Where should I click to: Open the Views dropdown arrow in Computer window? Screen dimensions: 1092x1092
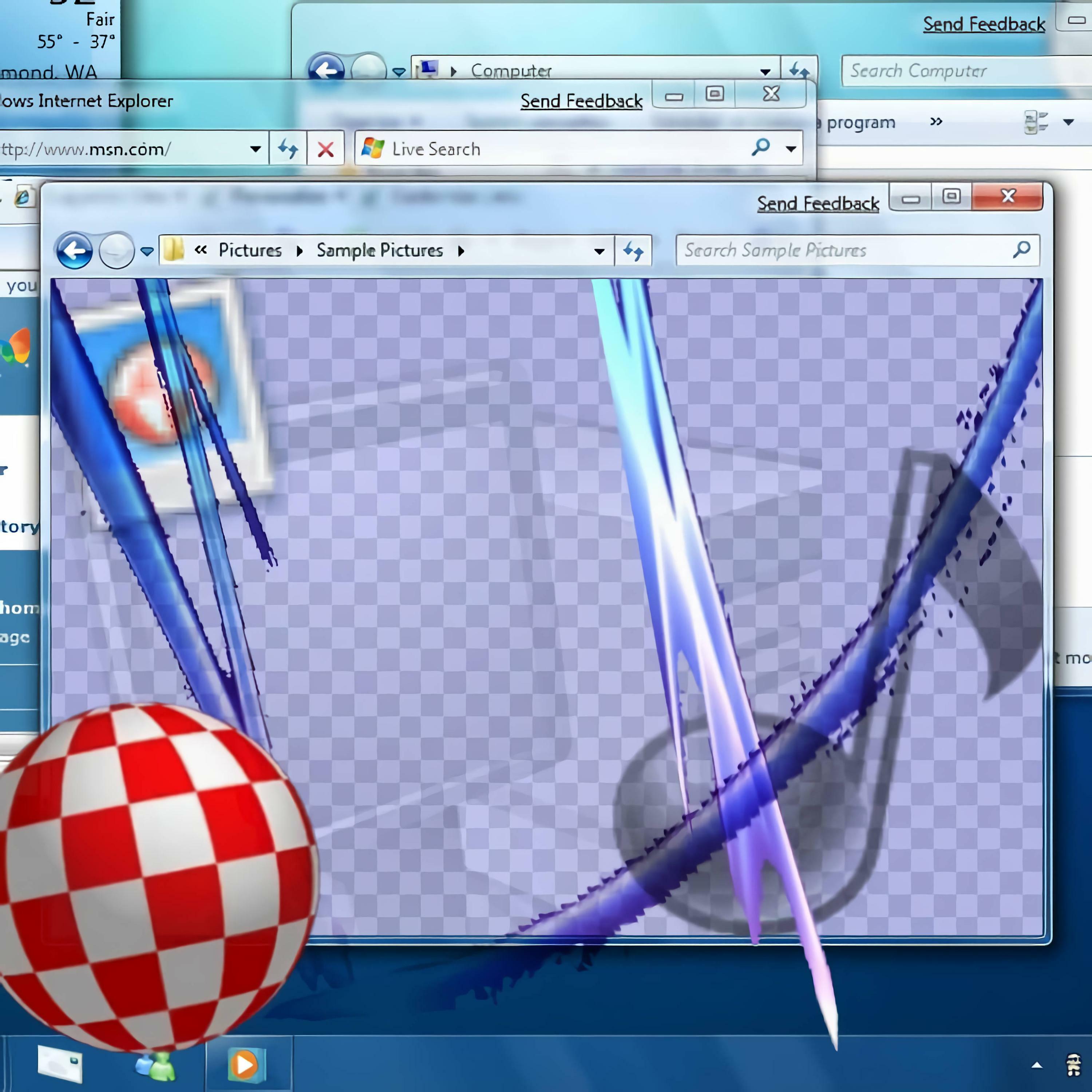click(x=1068, y=122)
